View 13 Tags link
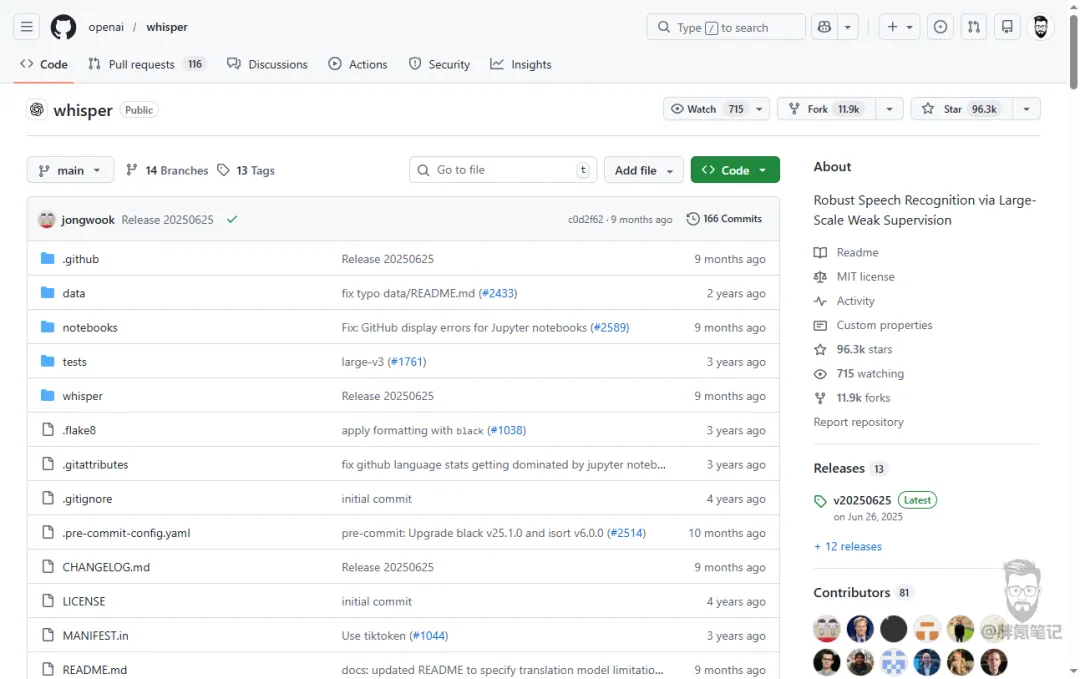The width and height of the screenshot is (1080, 679). tap(246, 170)
